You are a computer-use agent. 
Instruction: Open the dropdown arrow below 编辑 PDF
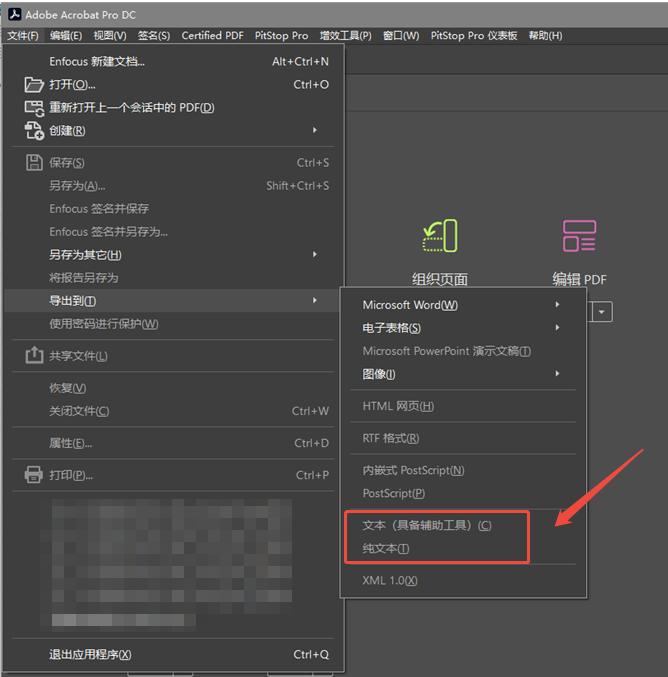point(602,312)
